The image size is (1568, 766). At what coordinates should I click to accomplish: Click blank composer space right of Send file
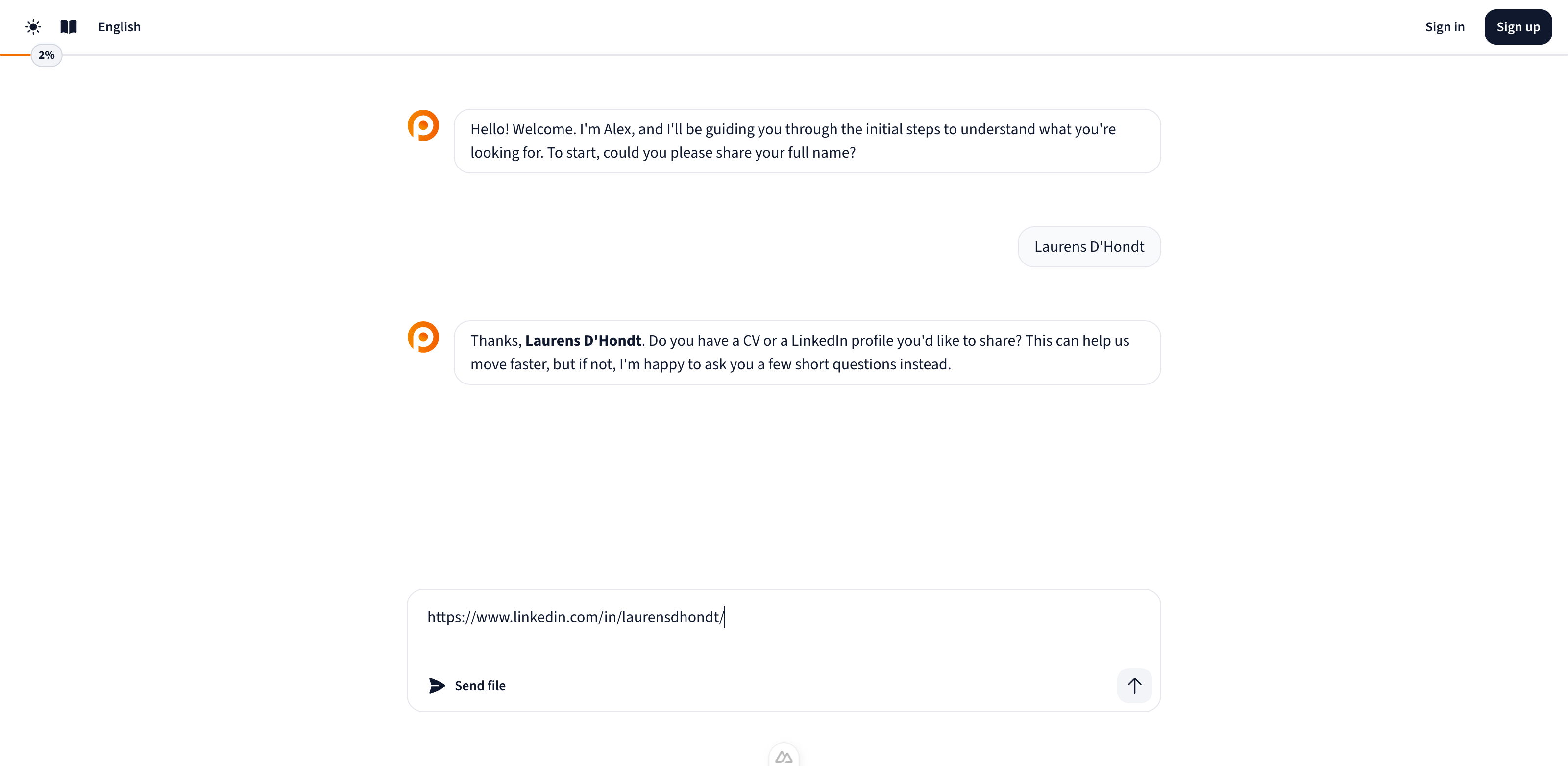(x=791, y=686)
